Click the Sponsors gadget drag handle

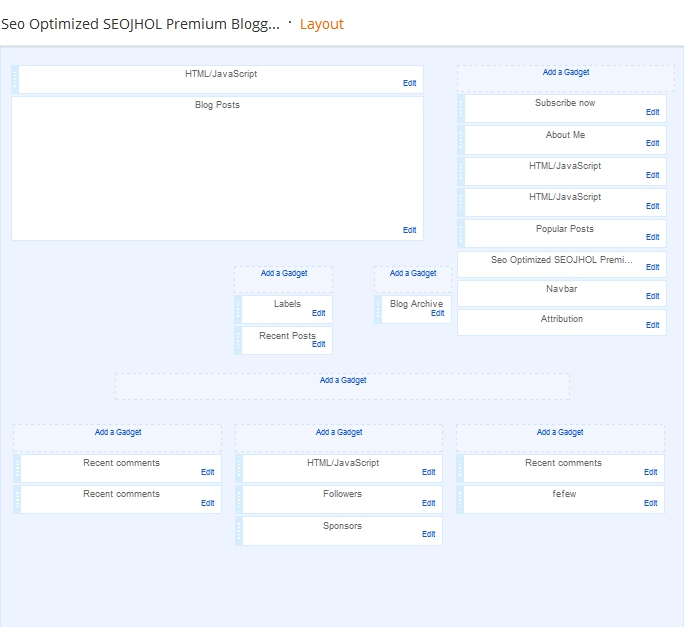(239, 531)
